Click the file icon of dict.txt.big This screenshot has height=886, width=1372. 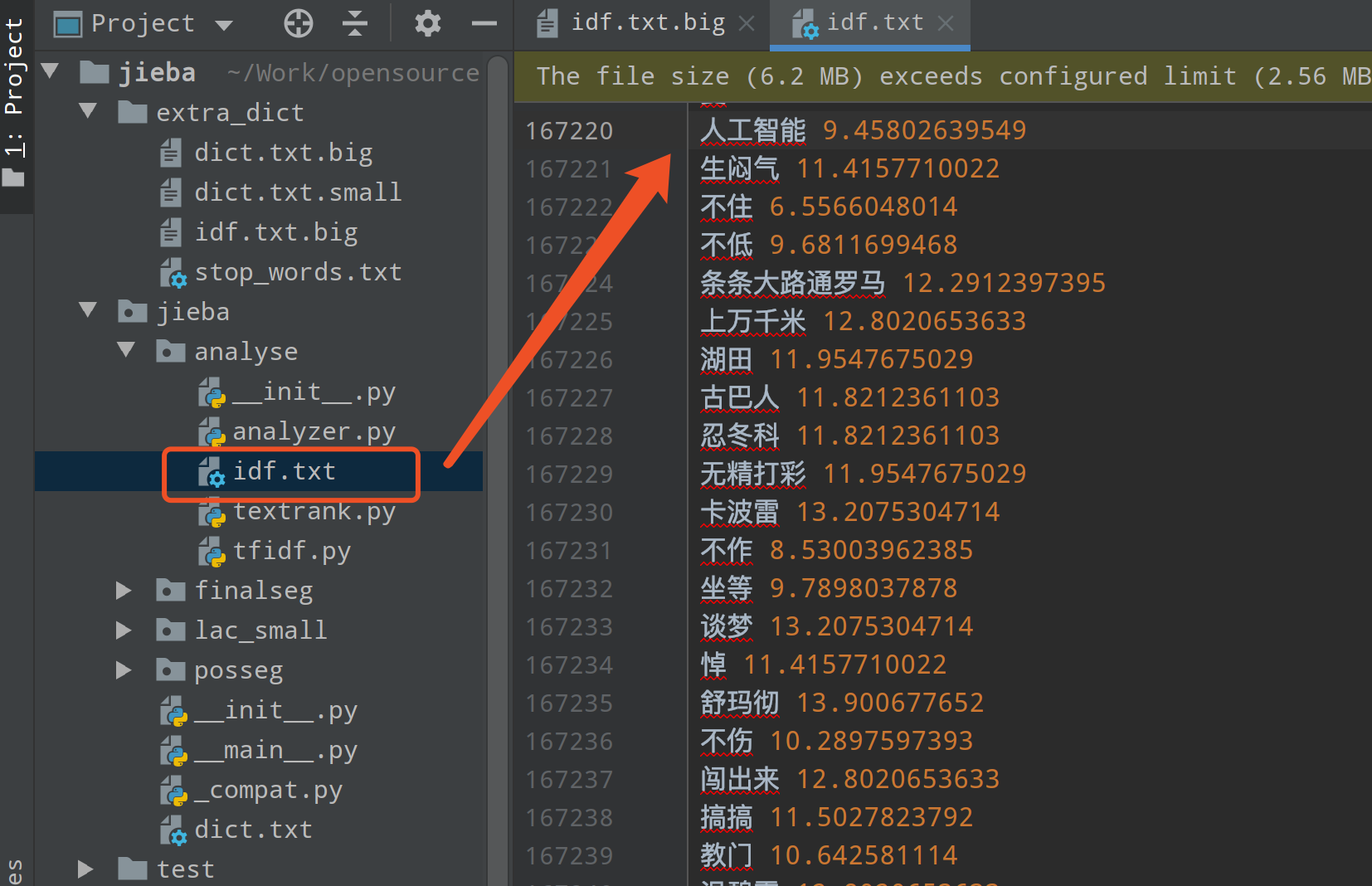(171, 153)
